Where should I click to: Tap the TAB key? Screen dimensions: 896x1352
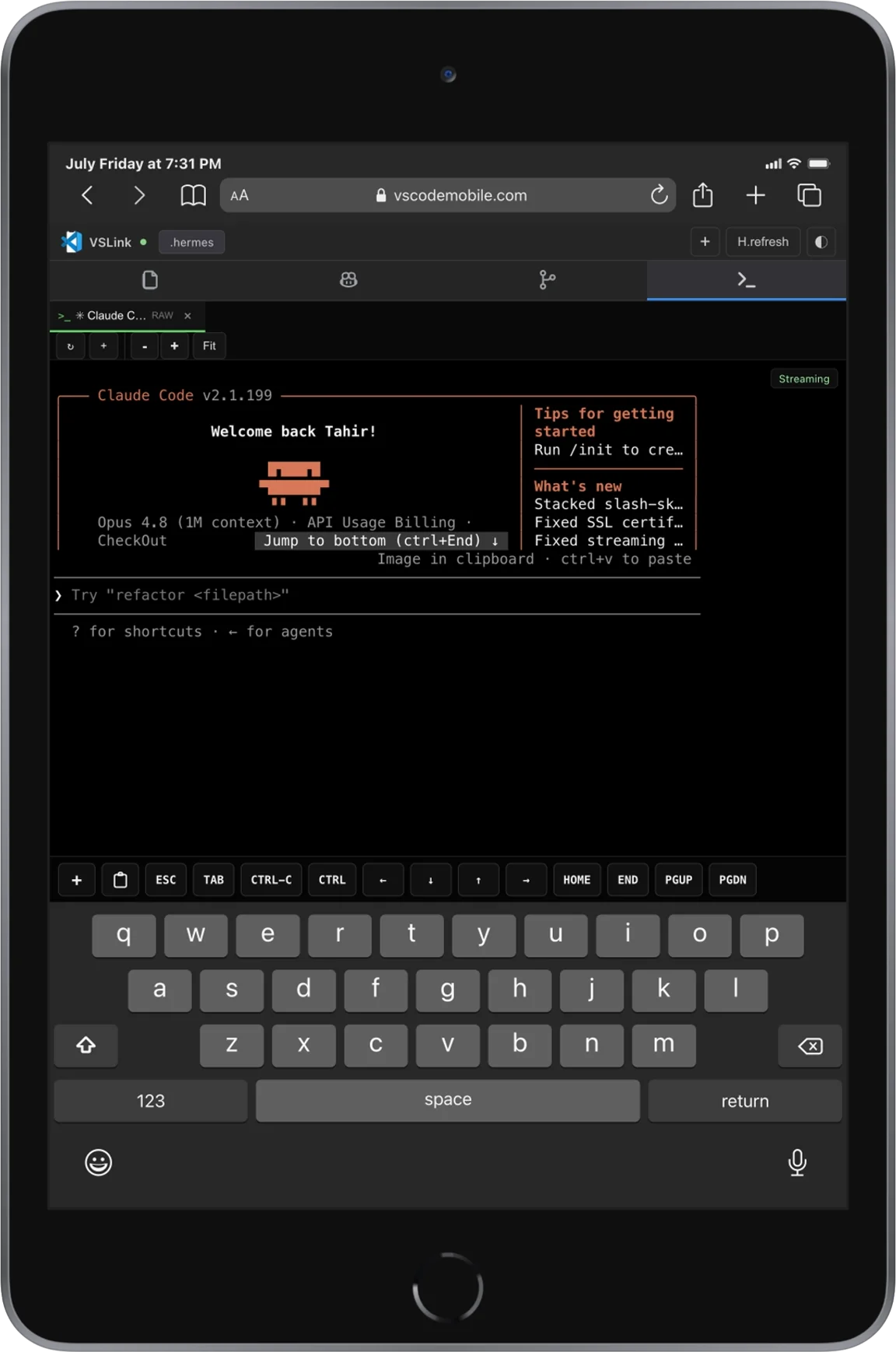213,880
